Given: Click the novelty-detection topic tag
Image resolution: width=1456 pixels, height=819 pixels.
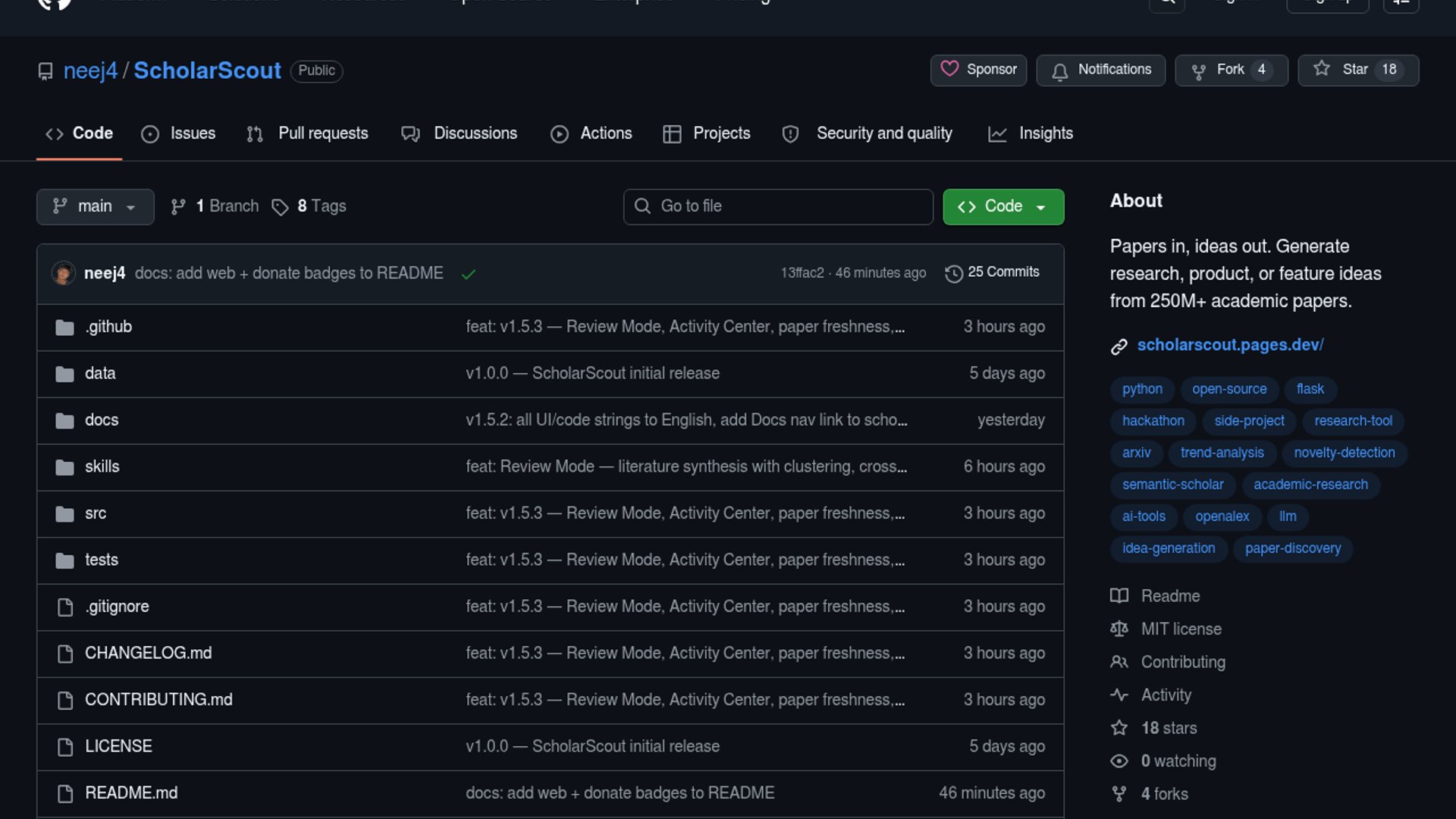Looking at the screenshot, I should tap(1344, 453).
